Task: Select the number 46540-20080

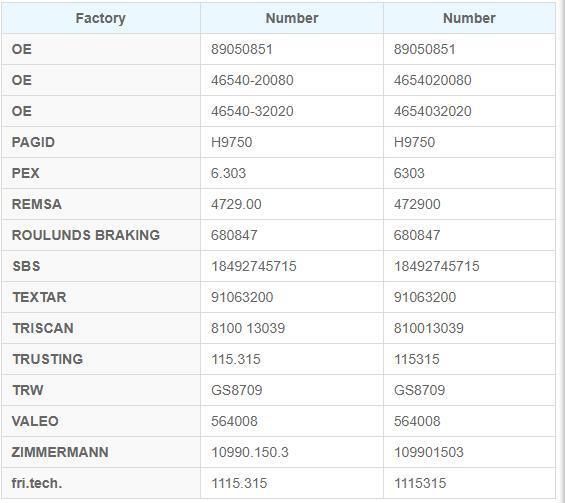Action: pyautogui.click(x=252, y=80)
